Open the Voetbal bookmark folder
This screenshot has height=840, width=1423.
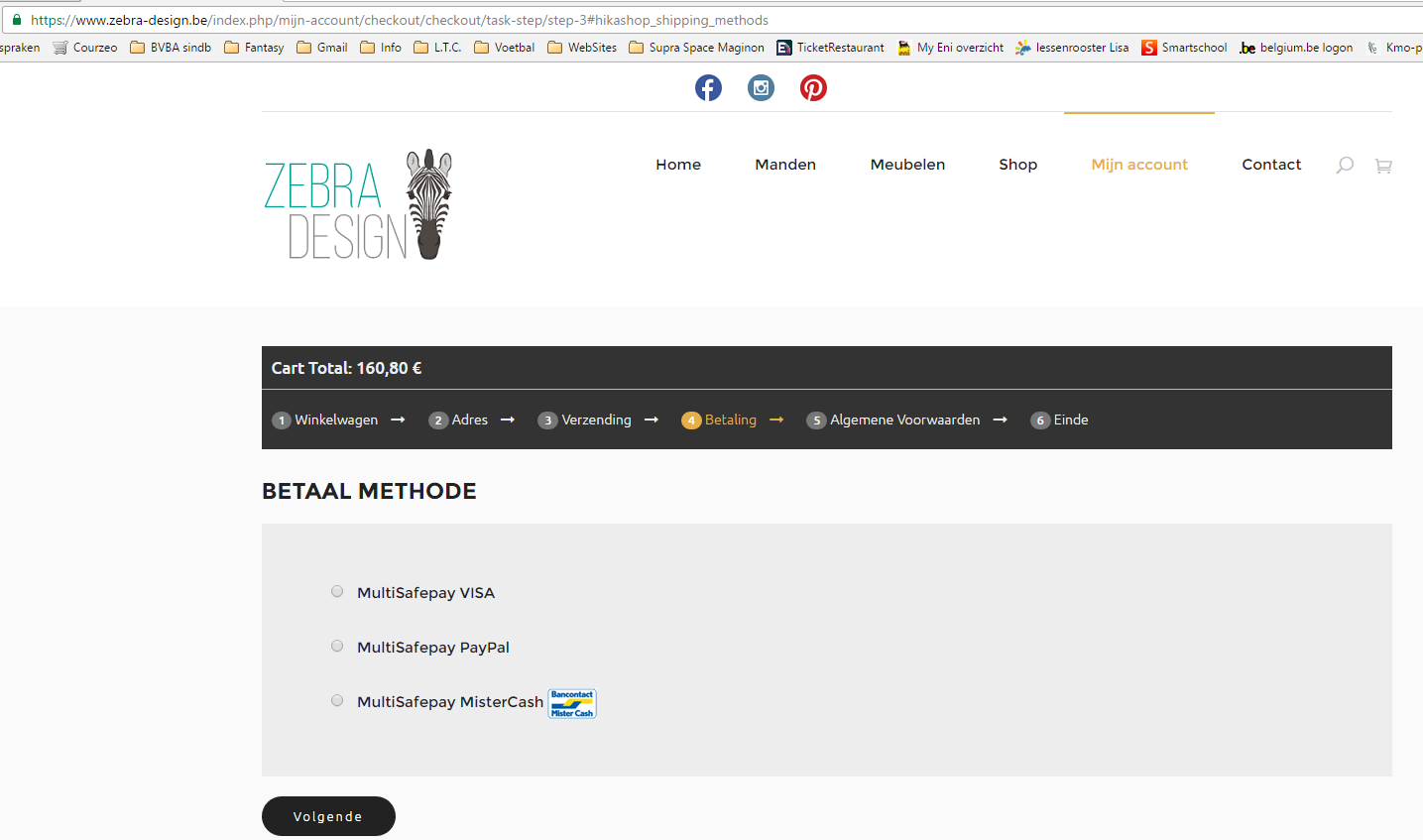505,48
